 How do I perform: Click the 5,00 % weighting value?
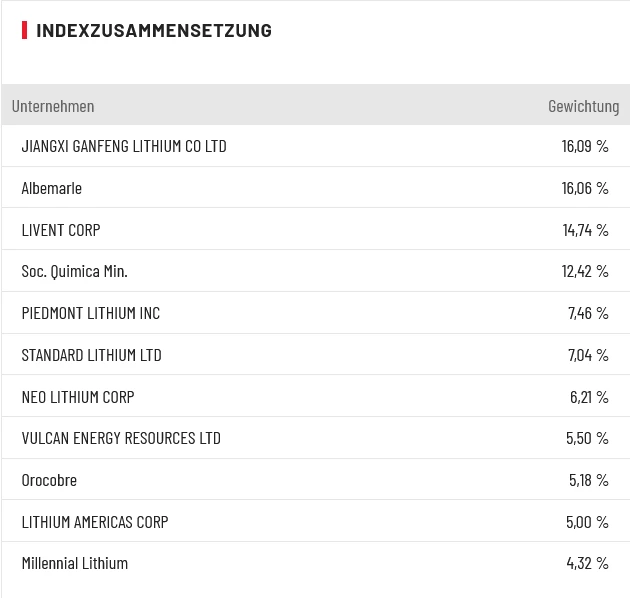(587, 522)
